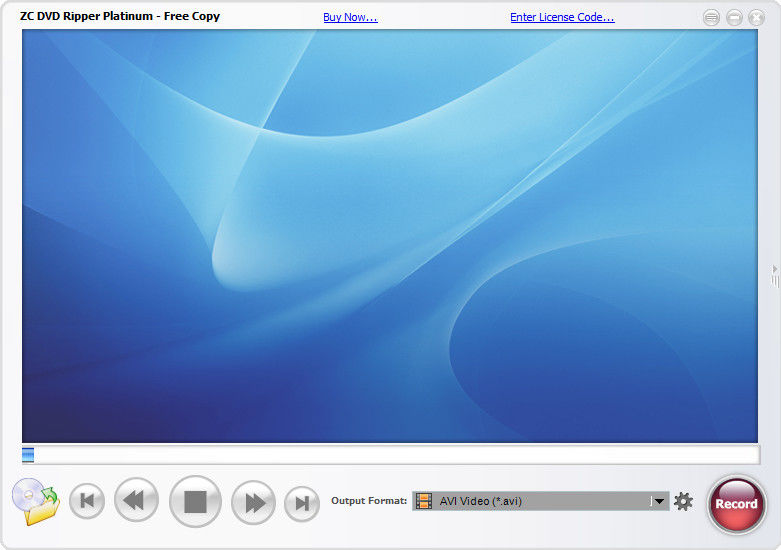Click the red Record button
Screen dimensions: 781x550
[737, 504]
